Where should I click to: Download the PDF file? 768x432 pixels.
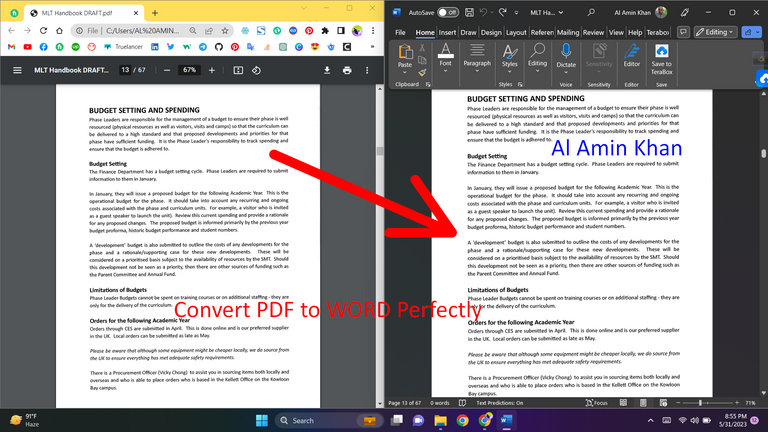pos(327,70)
